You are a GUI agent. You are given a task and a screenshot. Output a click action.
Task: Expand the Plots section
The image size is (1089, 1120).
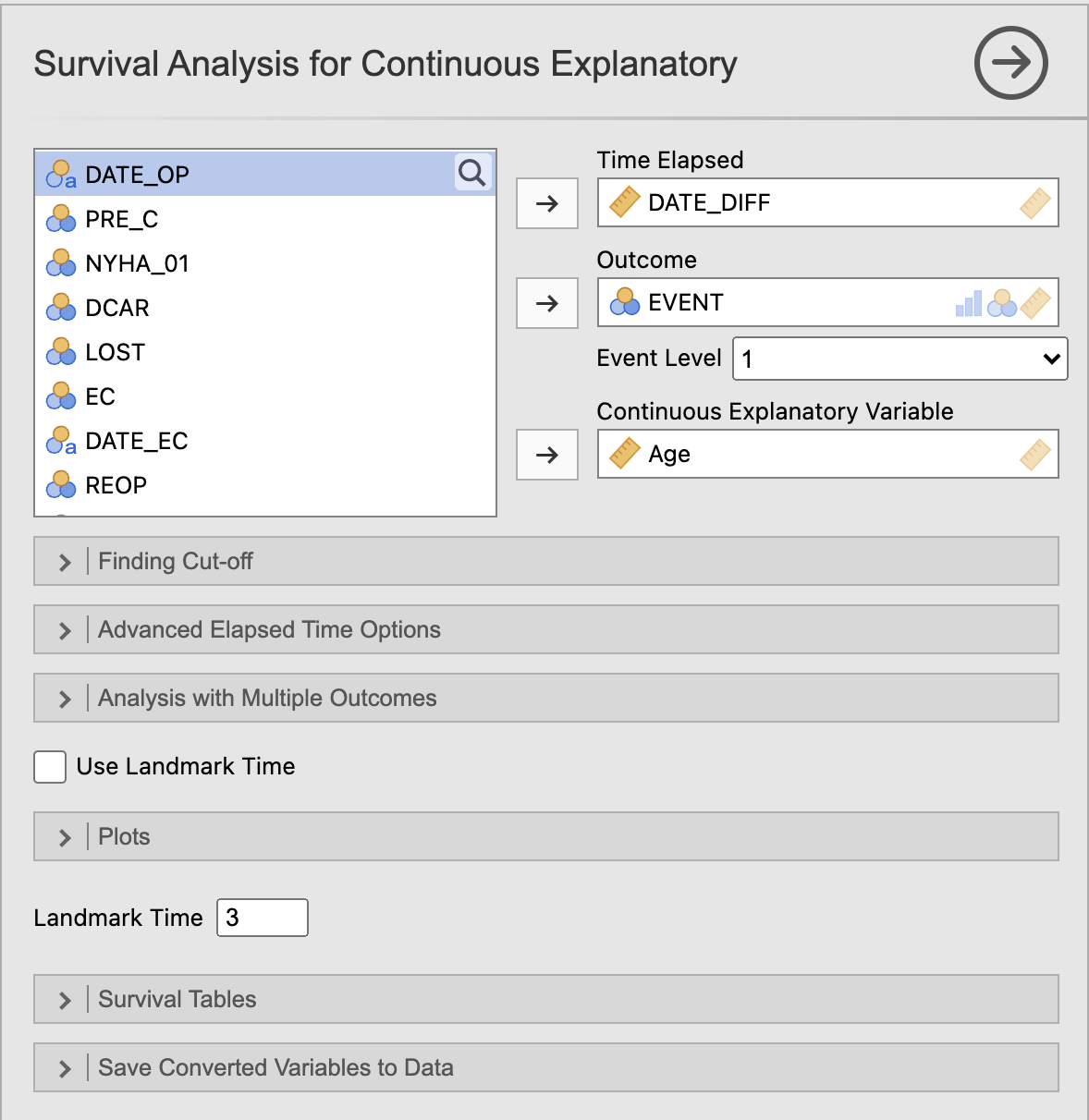pos(546,836)
